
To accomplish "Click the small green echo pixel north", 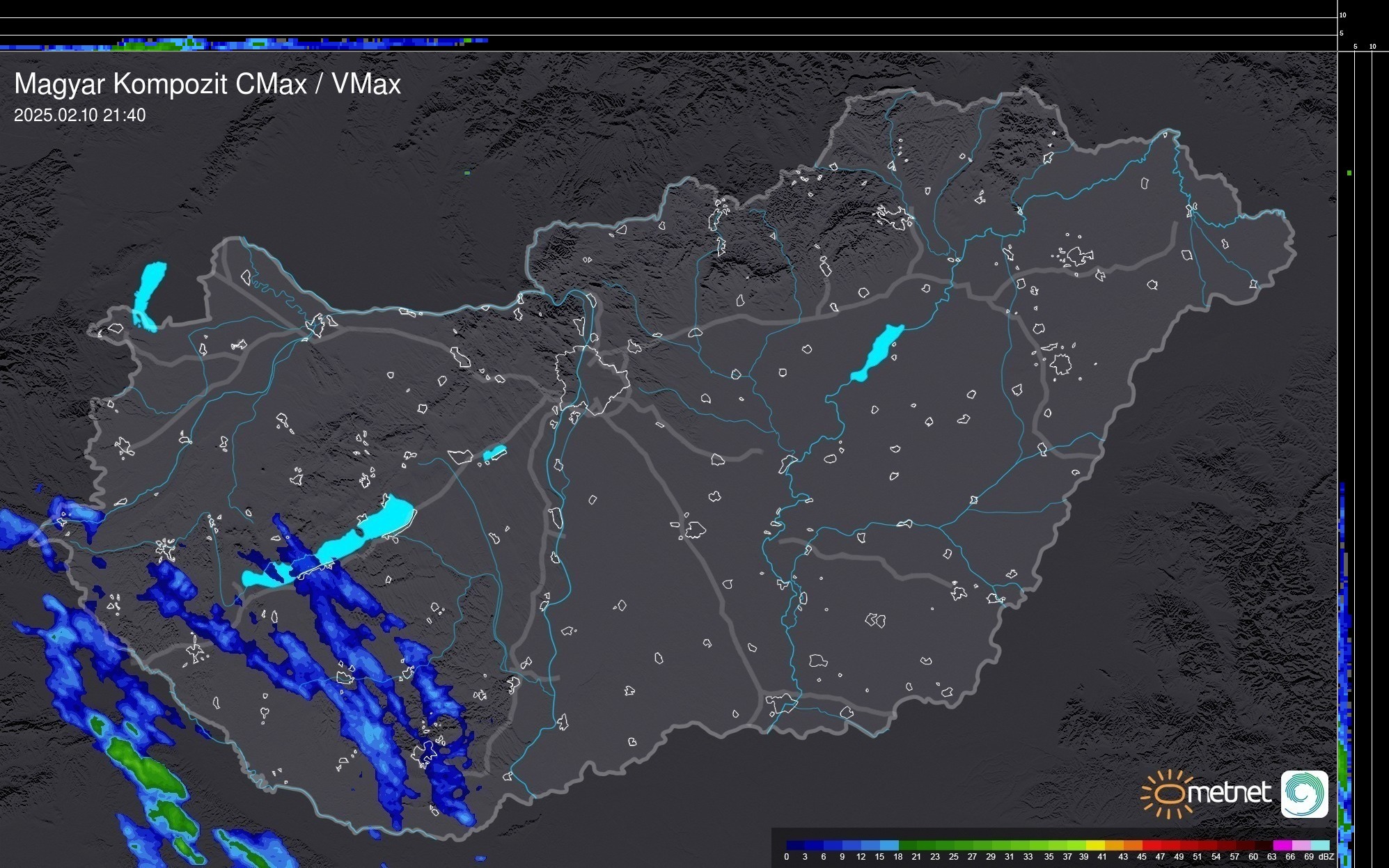I will [467, 173].
